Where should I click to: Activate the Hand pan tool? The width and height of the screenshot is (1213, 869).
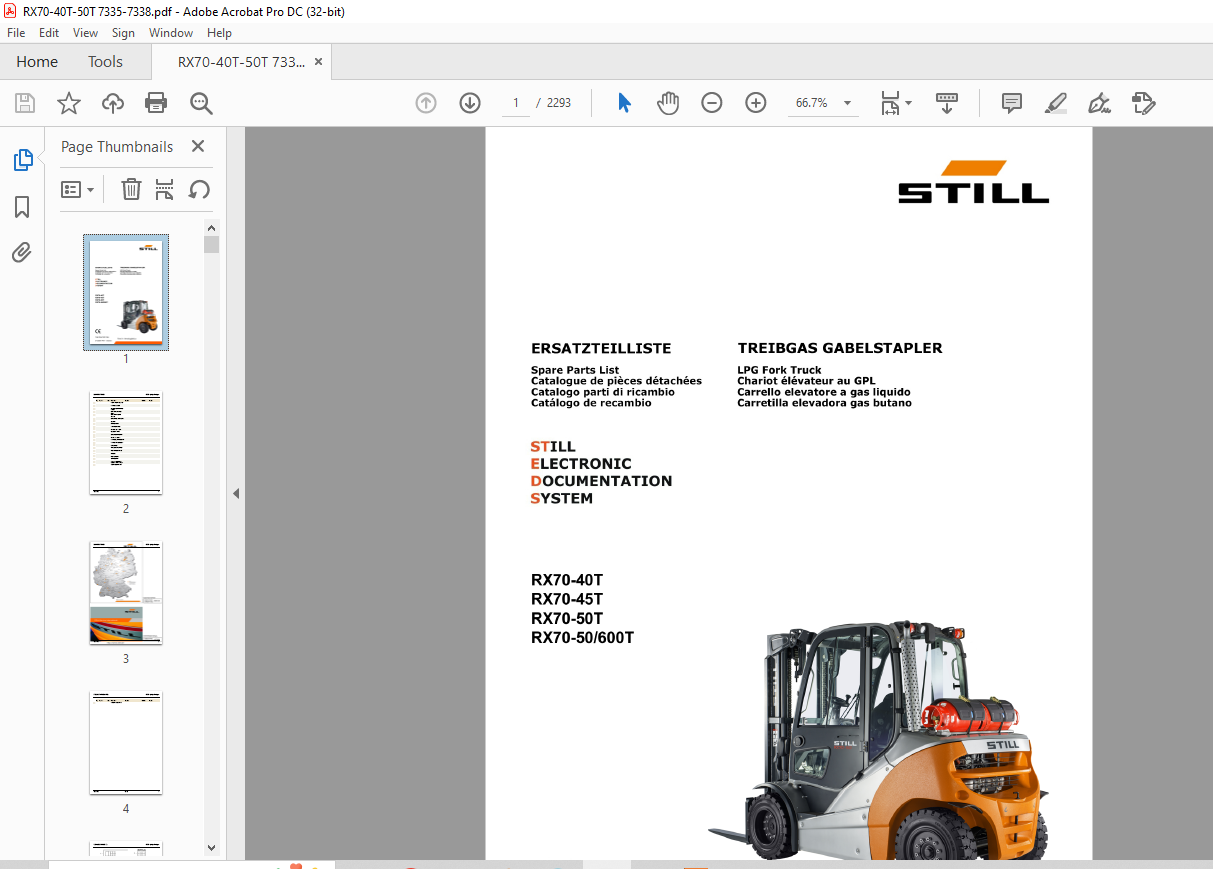coord(668,103)
